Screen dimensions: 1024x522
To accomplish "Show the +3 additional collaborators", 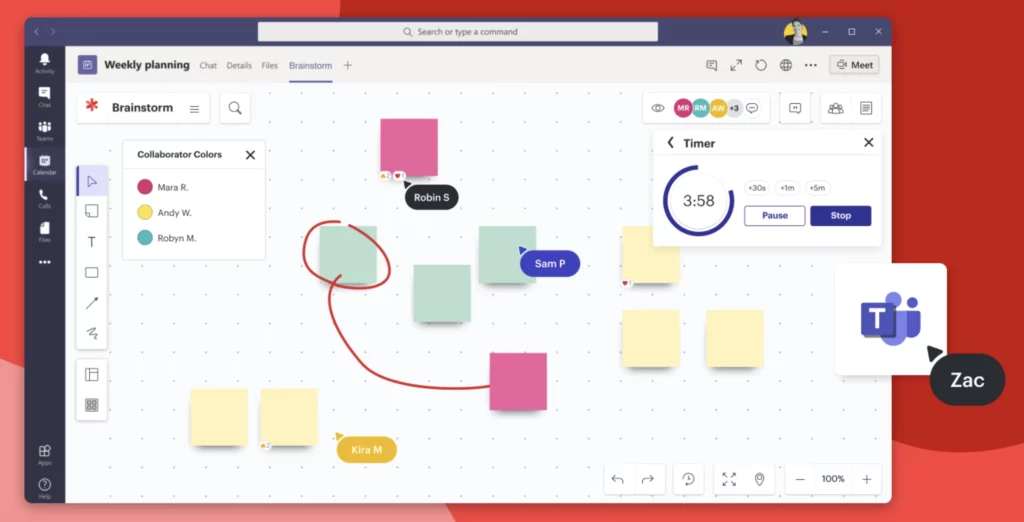I will 735,108.
